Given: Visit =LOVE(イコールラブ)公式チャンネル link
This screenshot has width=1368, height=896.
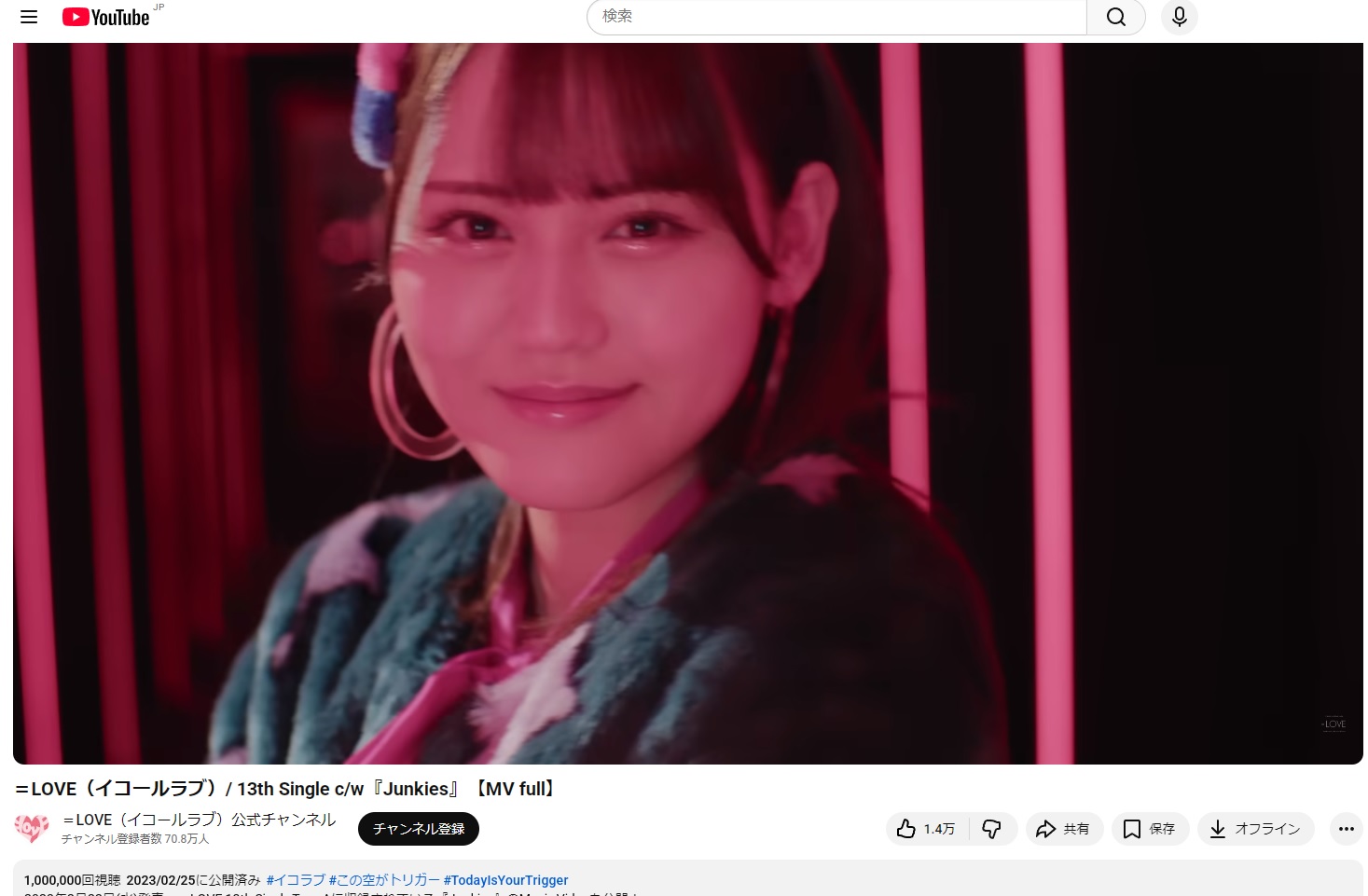Looking at the screenshot, I should tap(199, 820).
